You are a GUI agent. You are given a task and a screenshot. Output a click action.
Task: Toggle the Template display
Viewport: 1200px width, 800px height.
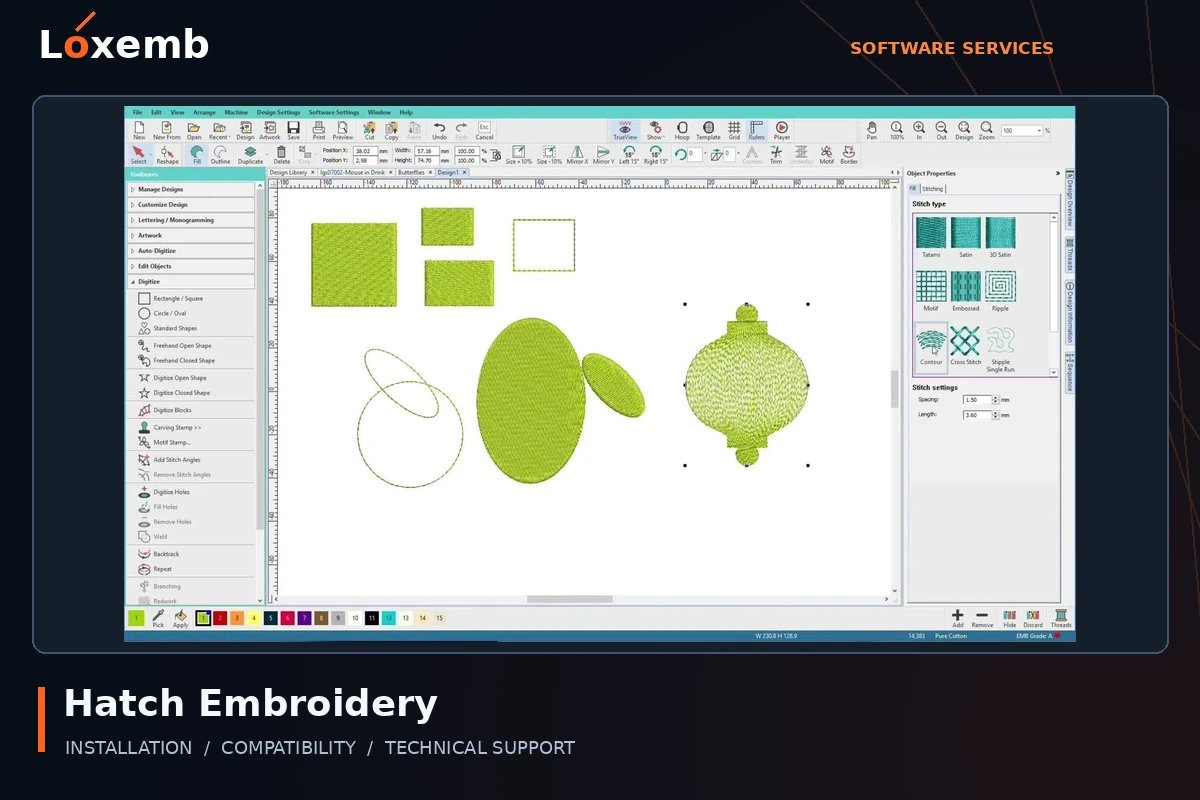[708, 131]
